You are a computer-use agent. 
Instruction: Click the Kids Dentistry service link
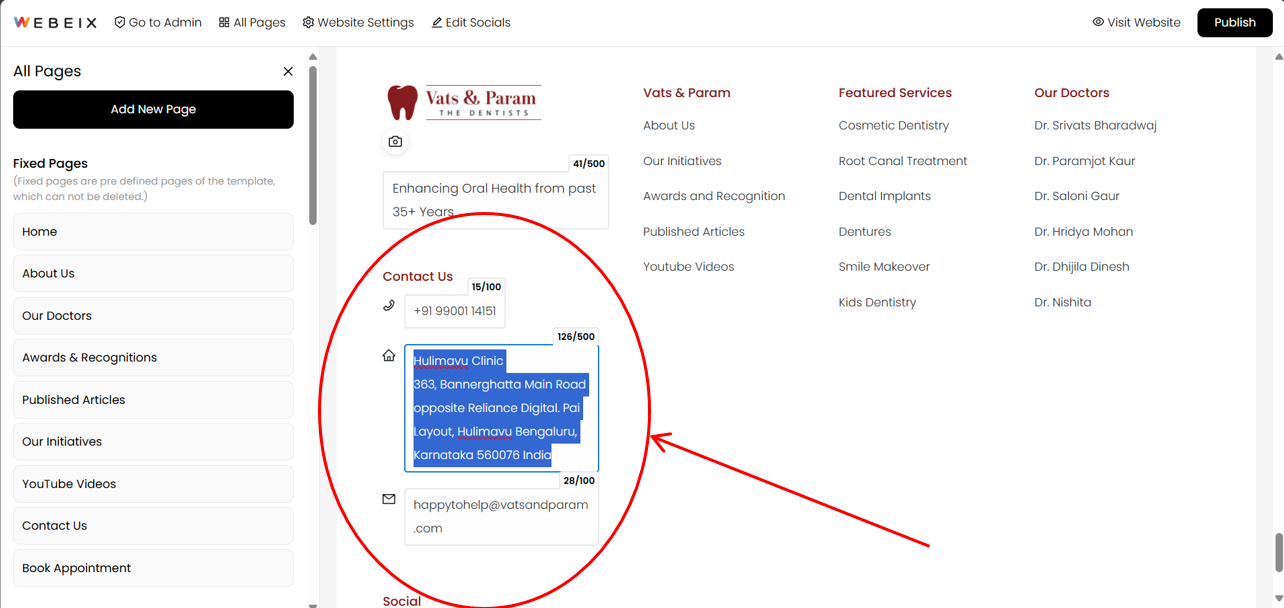pos(878,302)
